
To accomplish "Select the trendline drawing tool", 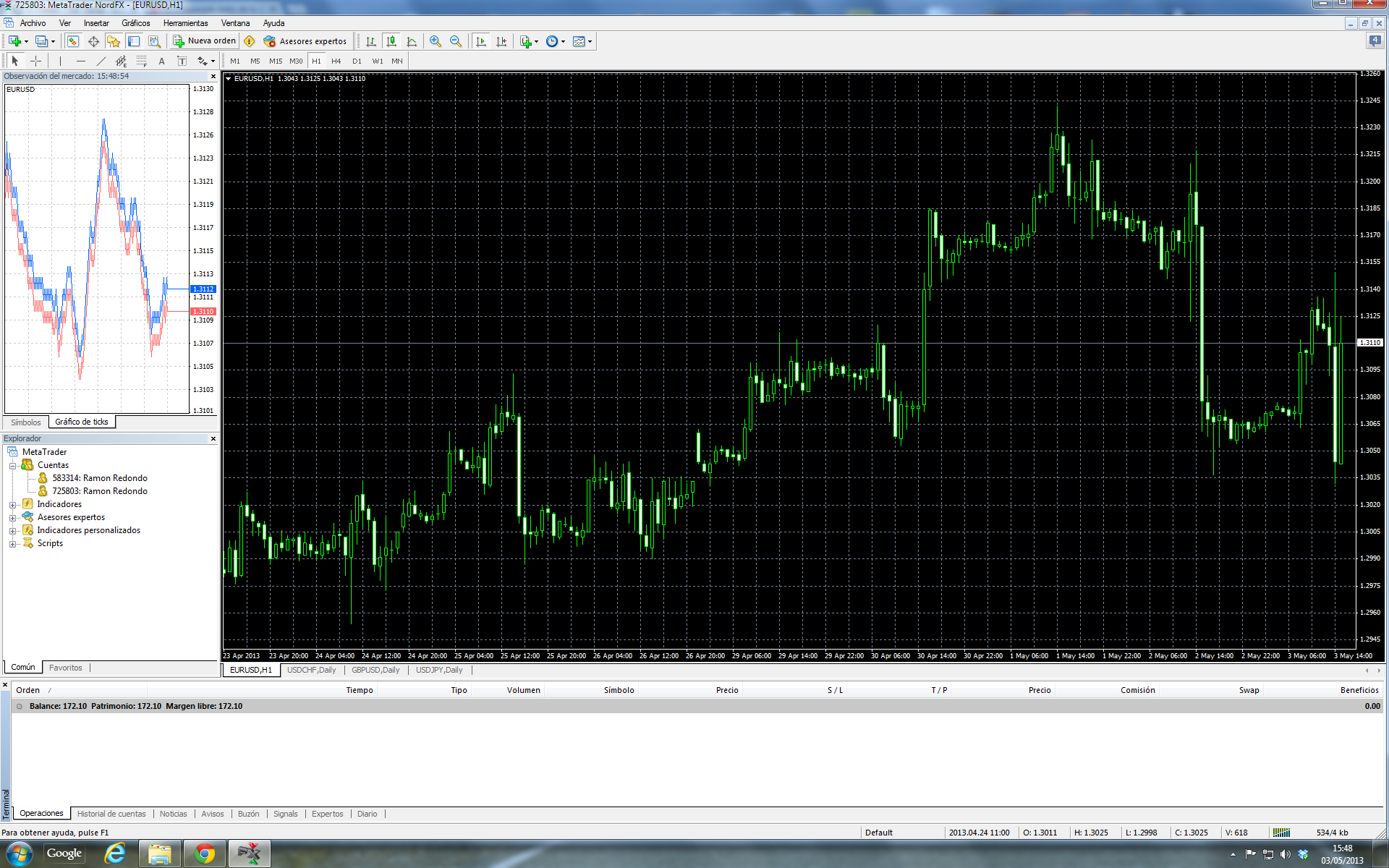I will [x=101, y=61].
